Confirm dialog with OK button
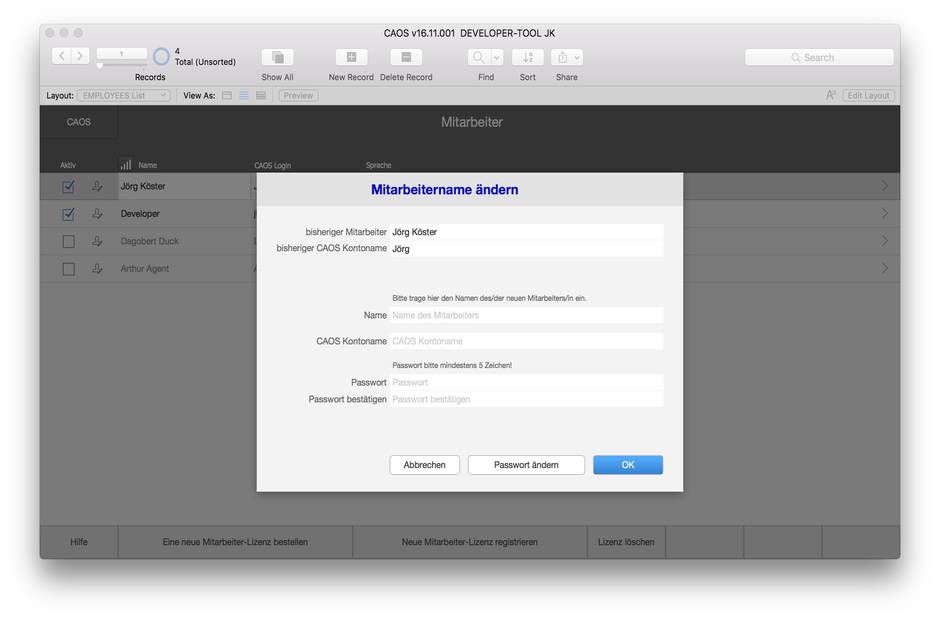This screenshot has width=940, height=620. [x=628, y=465]
